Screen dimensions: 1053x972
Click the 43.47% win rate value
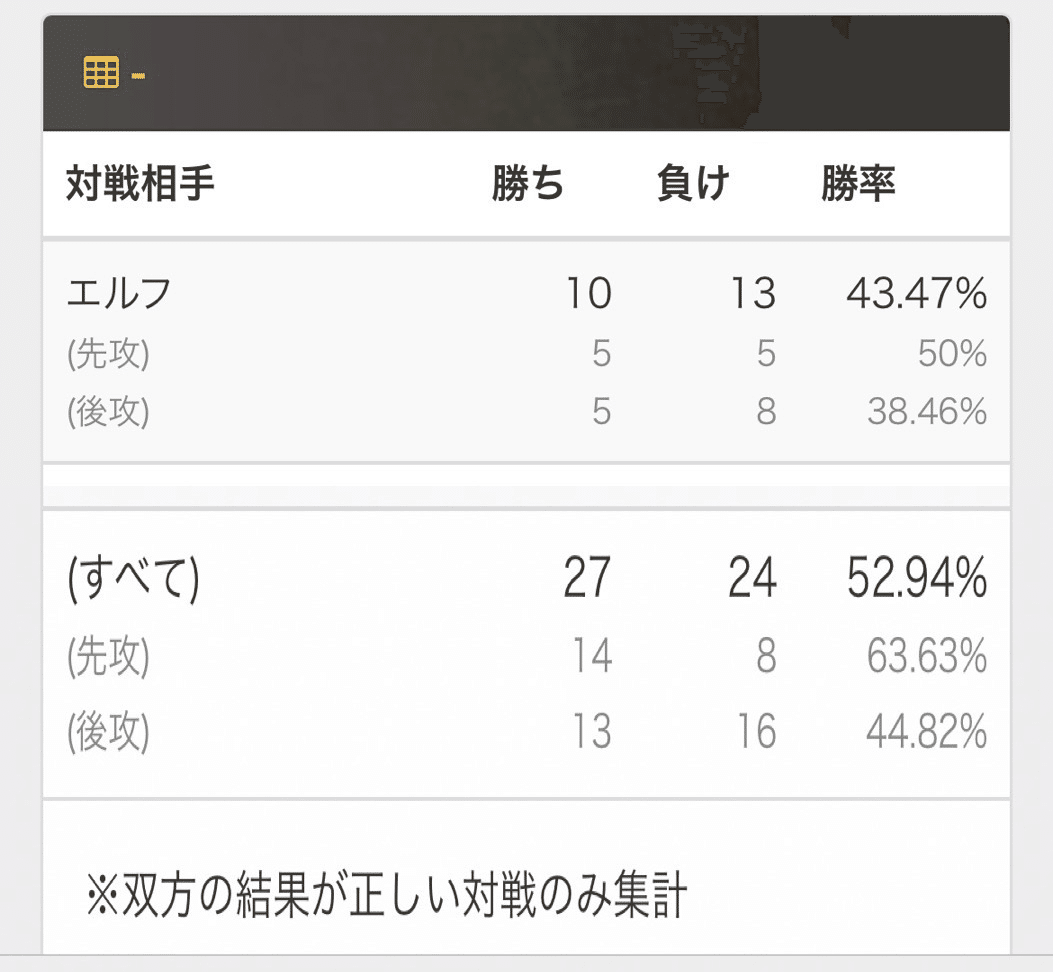tap(917, 294)
